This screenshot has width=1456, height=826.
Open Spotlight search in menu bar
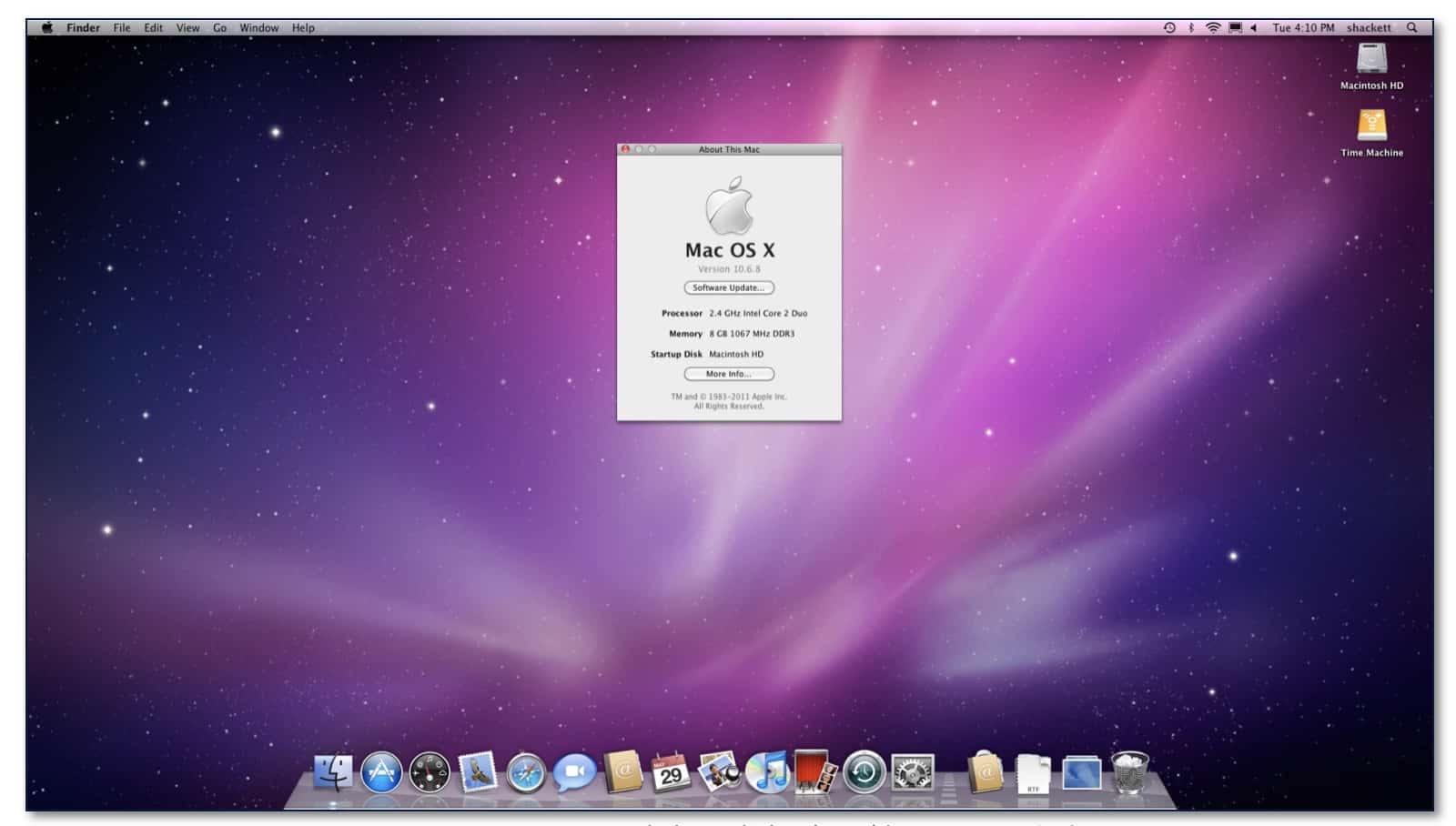click(1412, 27)
